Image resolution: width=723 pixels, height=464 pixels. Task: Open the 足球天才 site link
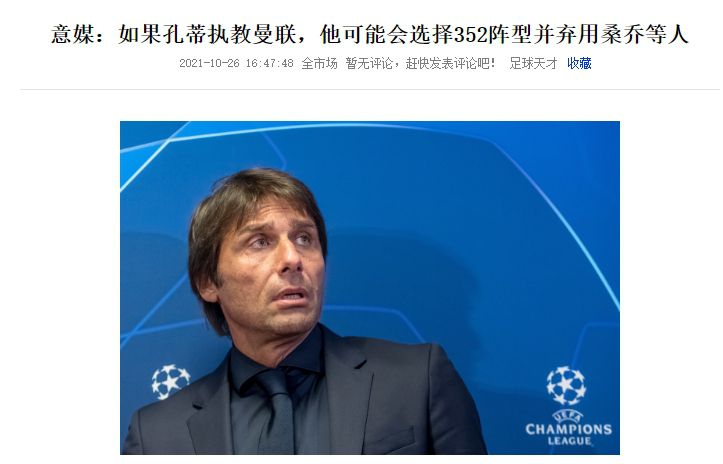tap(533, 63)
